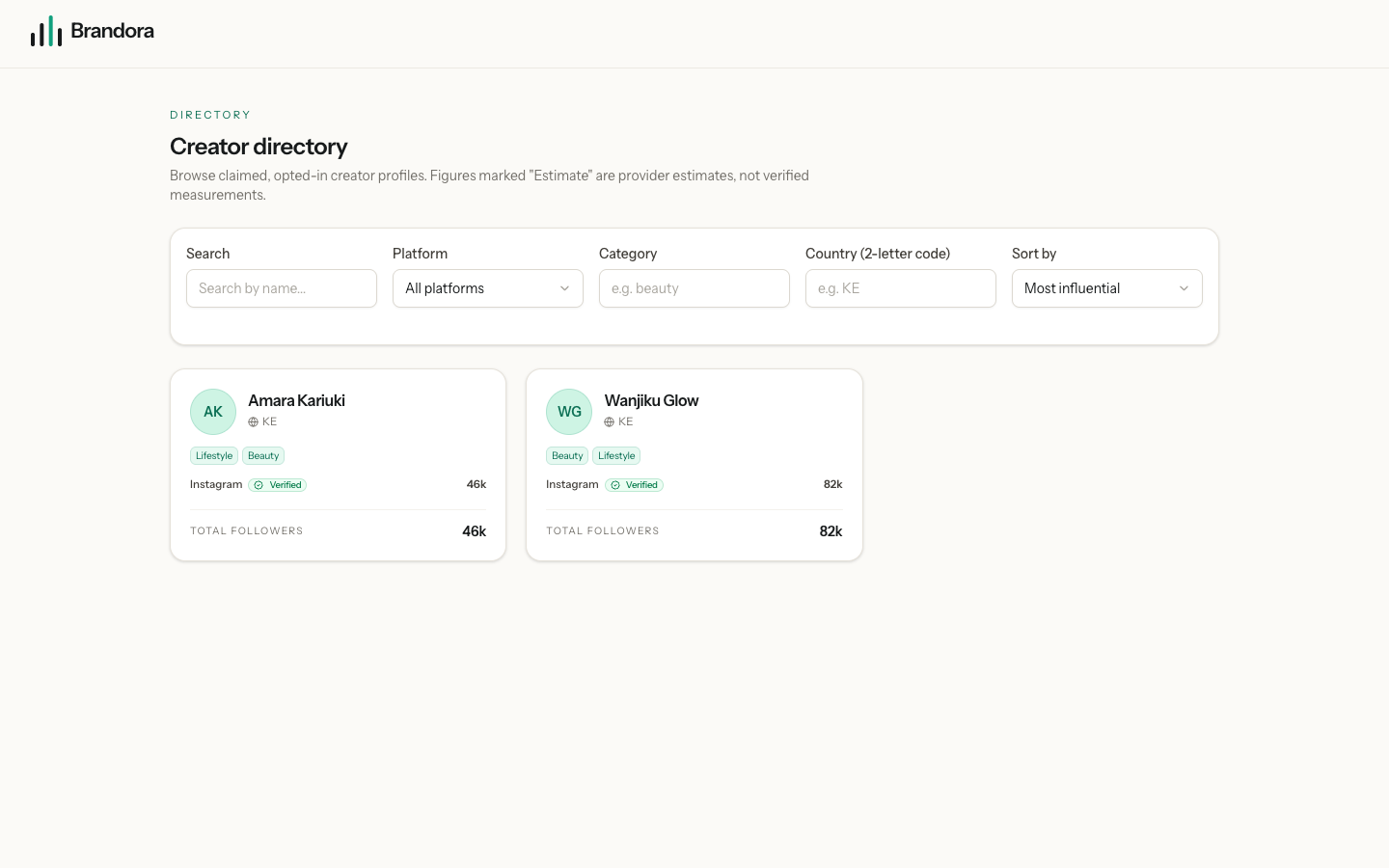
Task: Focus the Search by name input field
Action: pos(282,288)
